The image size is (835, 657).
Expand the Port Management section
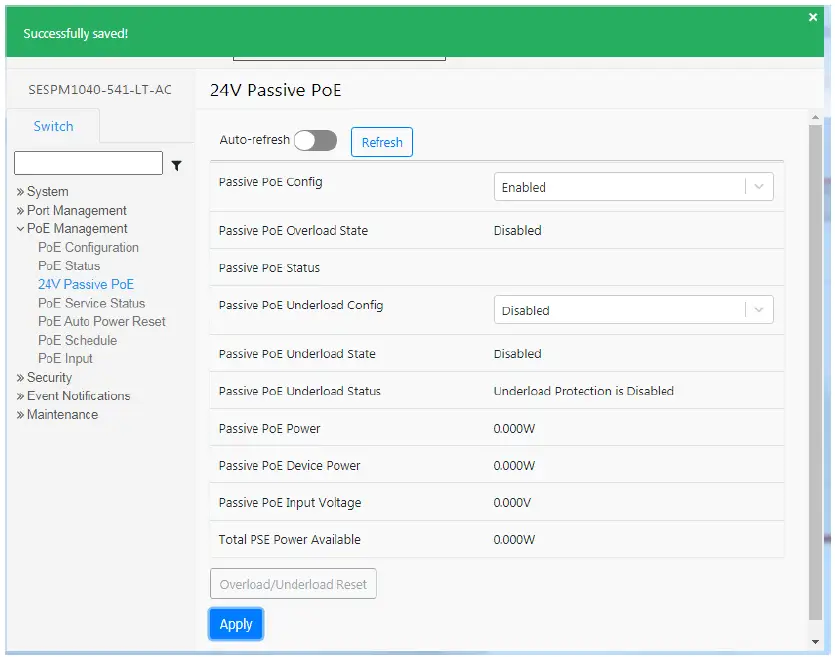(x=76, y=210)
